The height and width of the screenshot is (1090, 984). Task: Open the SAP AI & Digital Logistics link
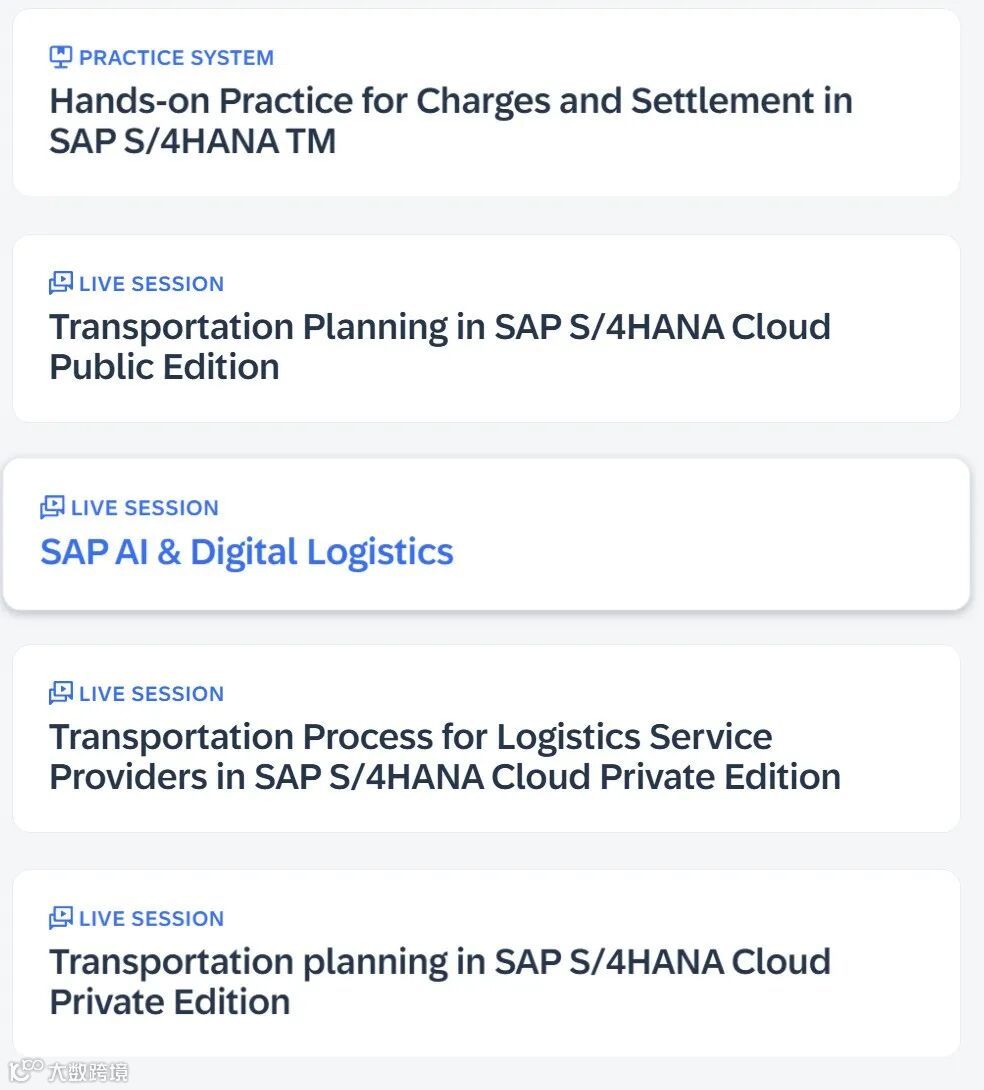(247, 552)
